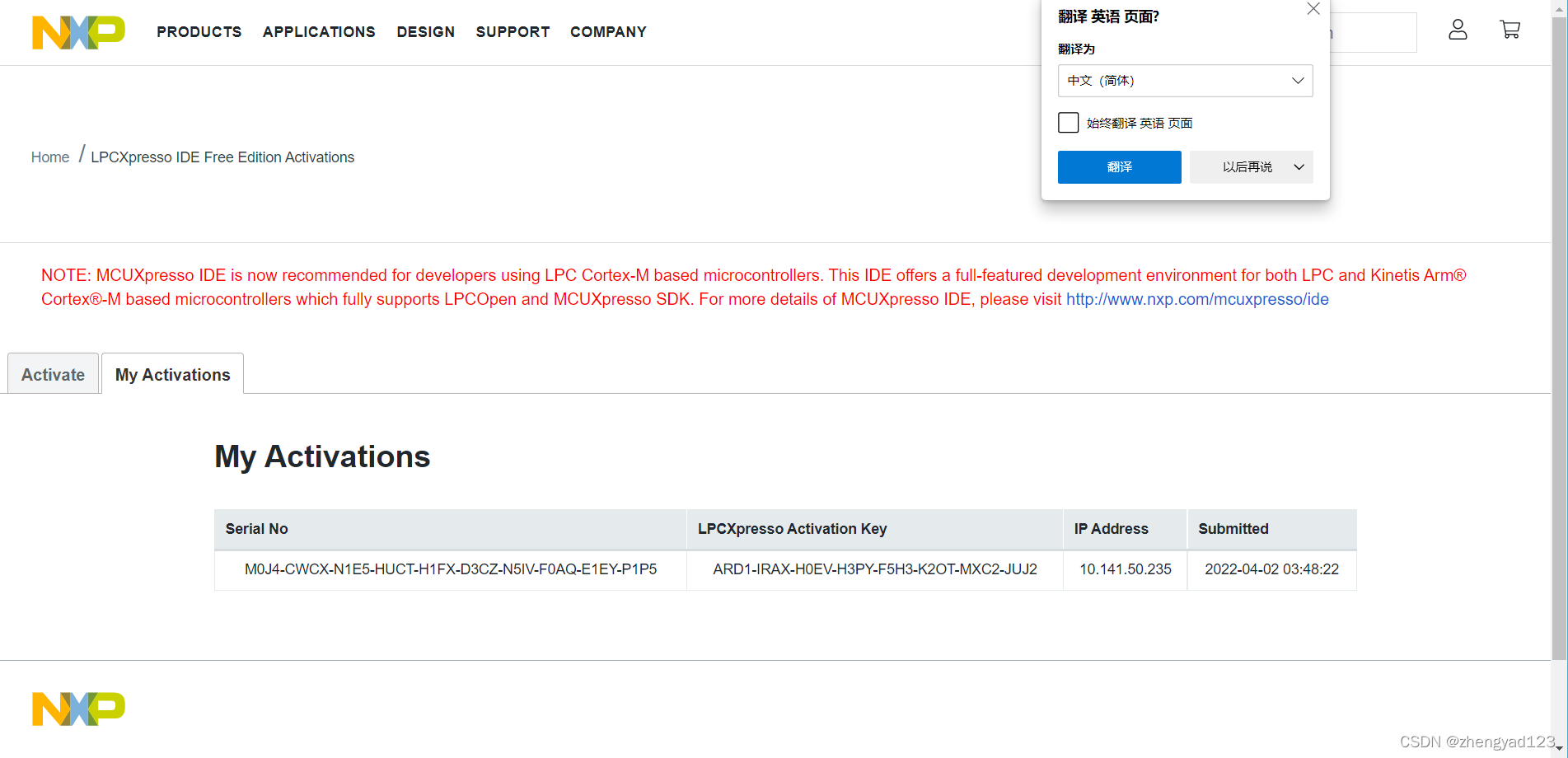Enable always translate English pages checkbox
Viewport: 1568px width, 758px height.
tap(1069, 123)
